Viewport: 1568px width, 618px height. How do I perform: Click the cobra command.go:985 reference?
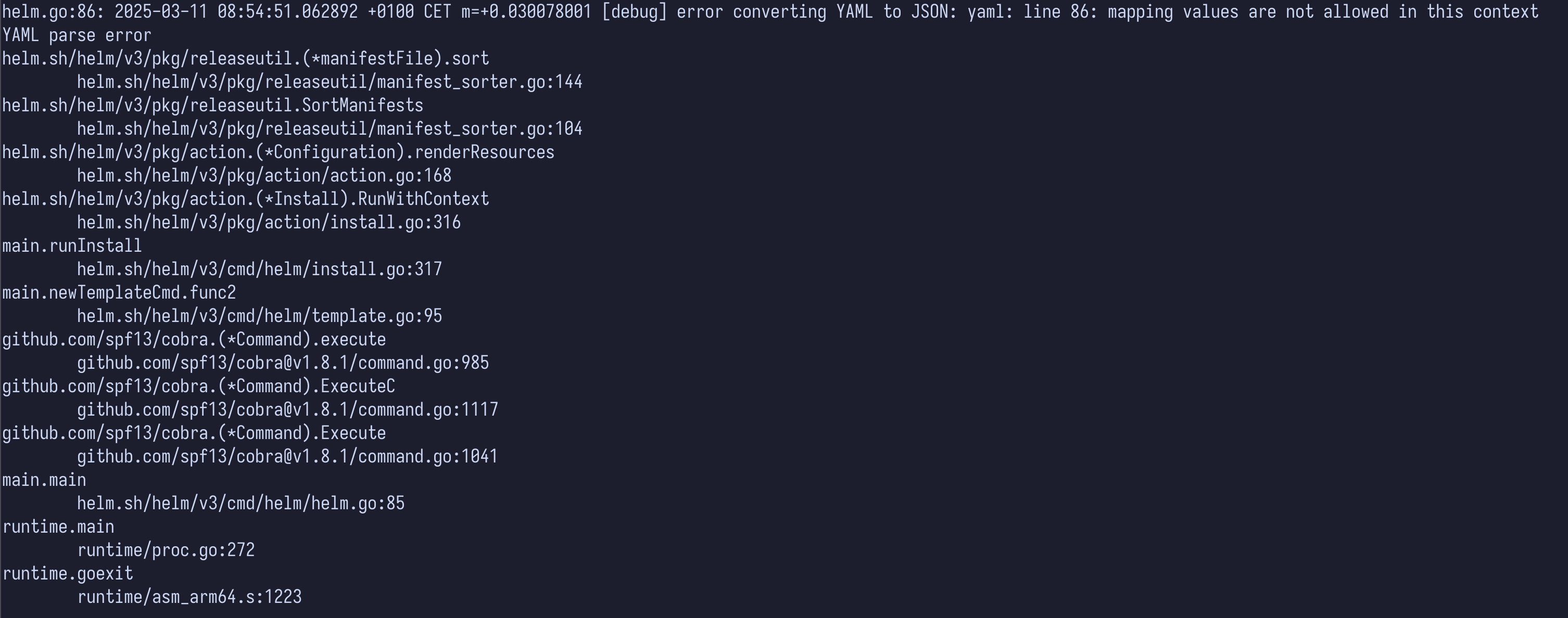[283, 363]
